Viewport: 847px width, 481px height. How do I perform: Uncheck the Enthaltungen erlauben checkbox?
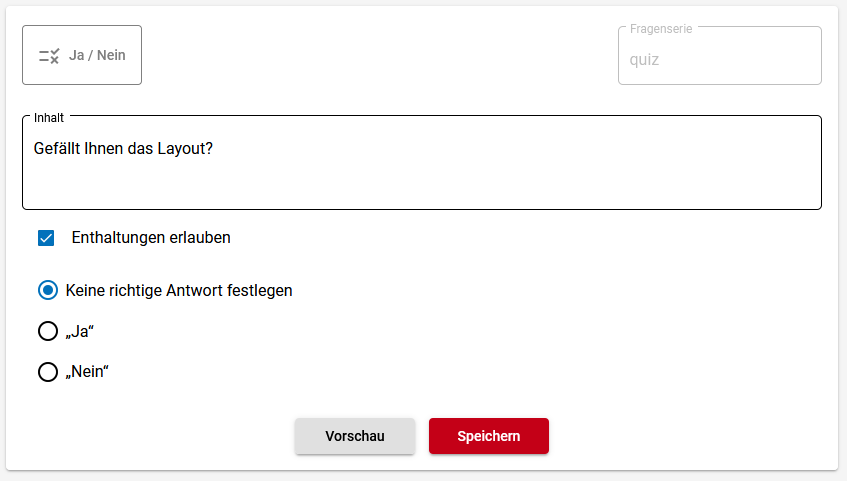click(46, 238)
